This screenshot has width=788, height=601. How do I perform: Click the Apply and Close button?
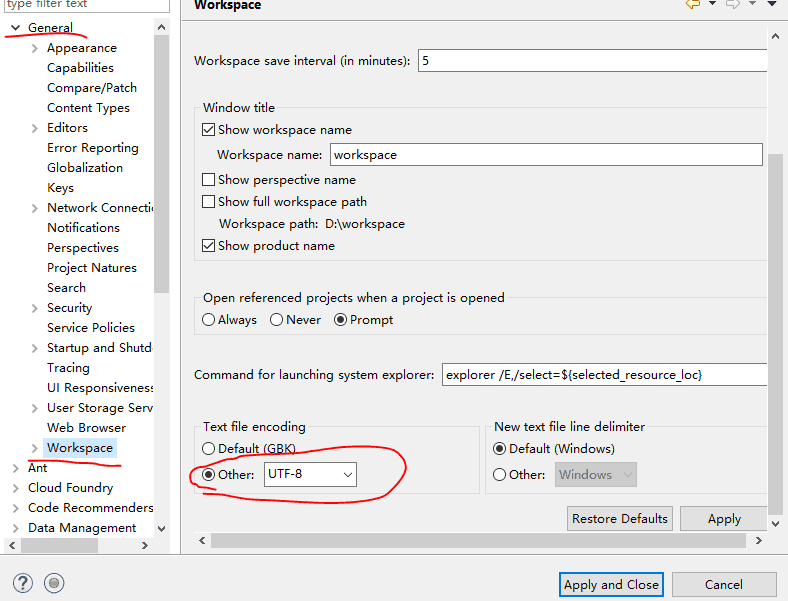pos(611,585)
